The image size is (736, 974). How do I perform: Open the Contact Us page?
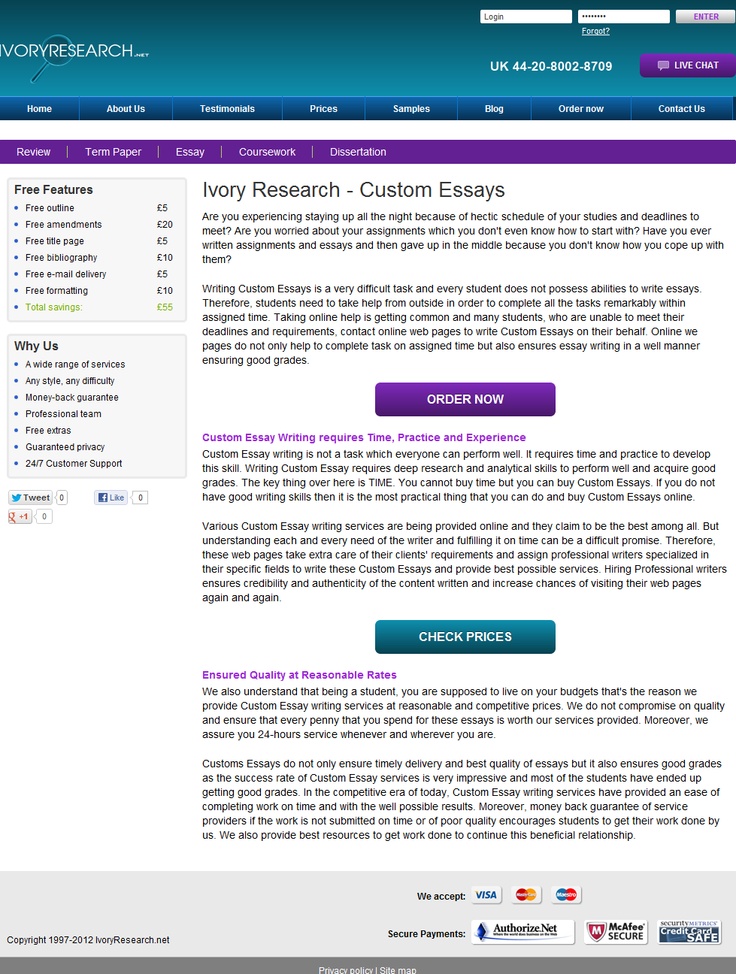point(681,109)
